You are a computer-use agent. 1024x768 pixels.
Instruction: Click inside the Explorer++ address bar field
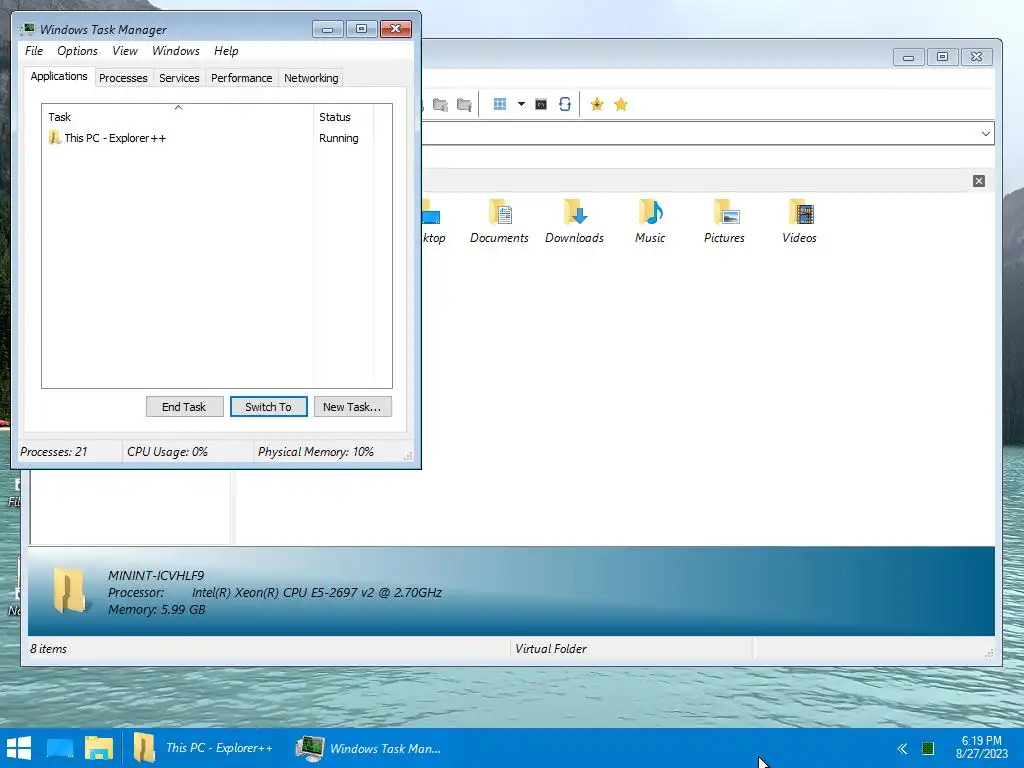tap(699, 134)
